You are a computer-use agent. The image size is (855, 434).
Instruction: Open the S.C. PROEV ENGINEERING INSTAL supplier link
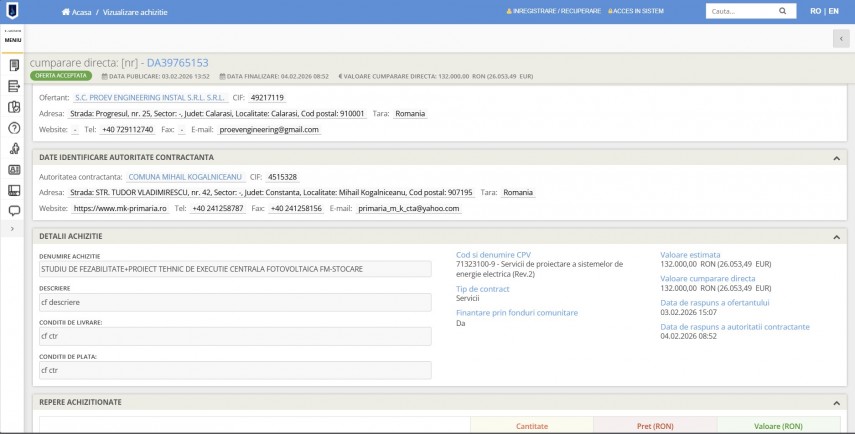point(150,98)
